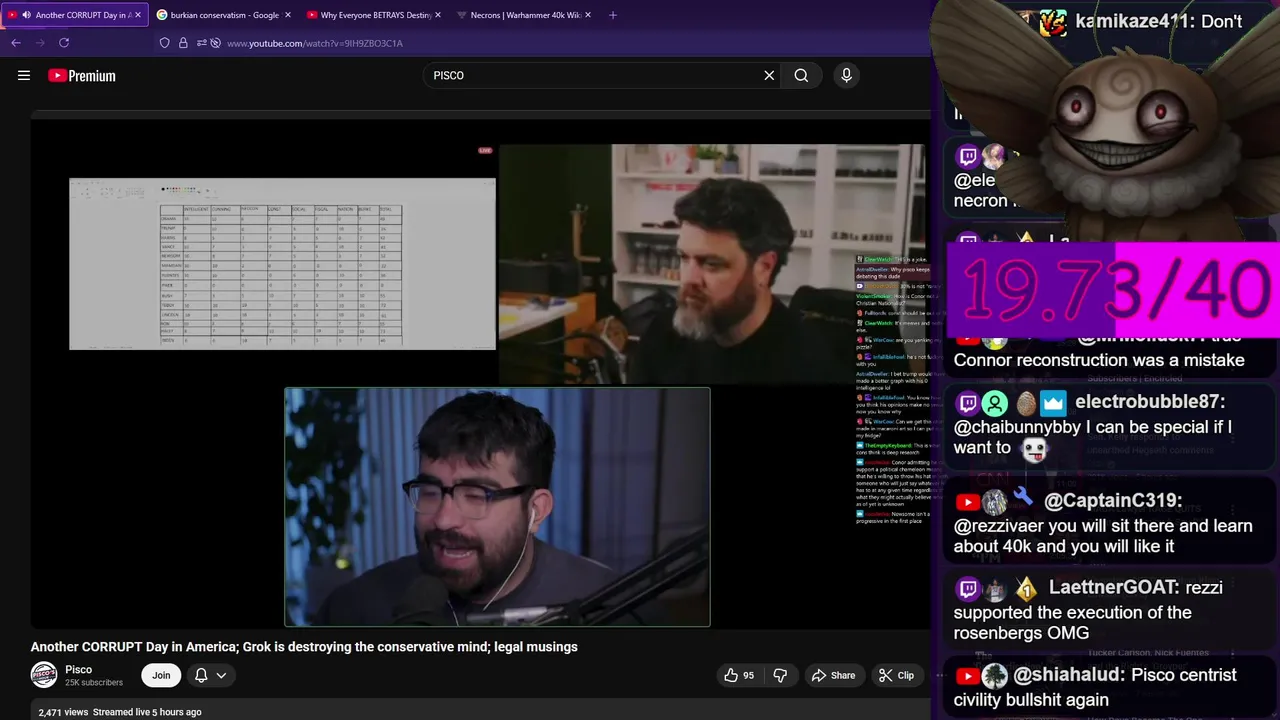Go back in browser history
The width and height of the screenshot is (1280, 720).
click(16, 43)
